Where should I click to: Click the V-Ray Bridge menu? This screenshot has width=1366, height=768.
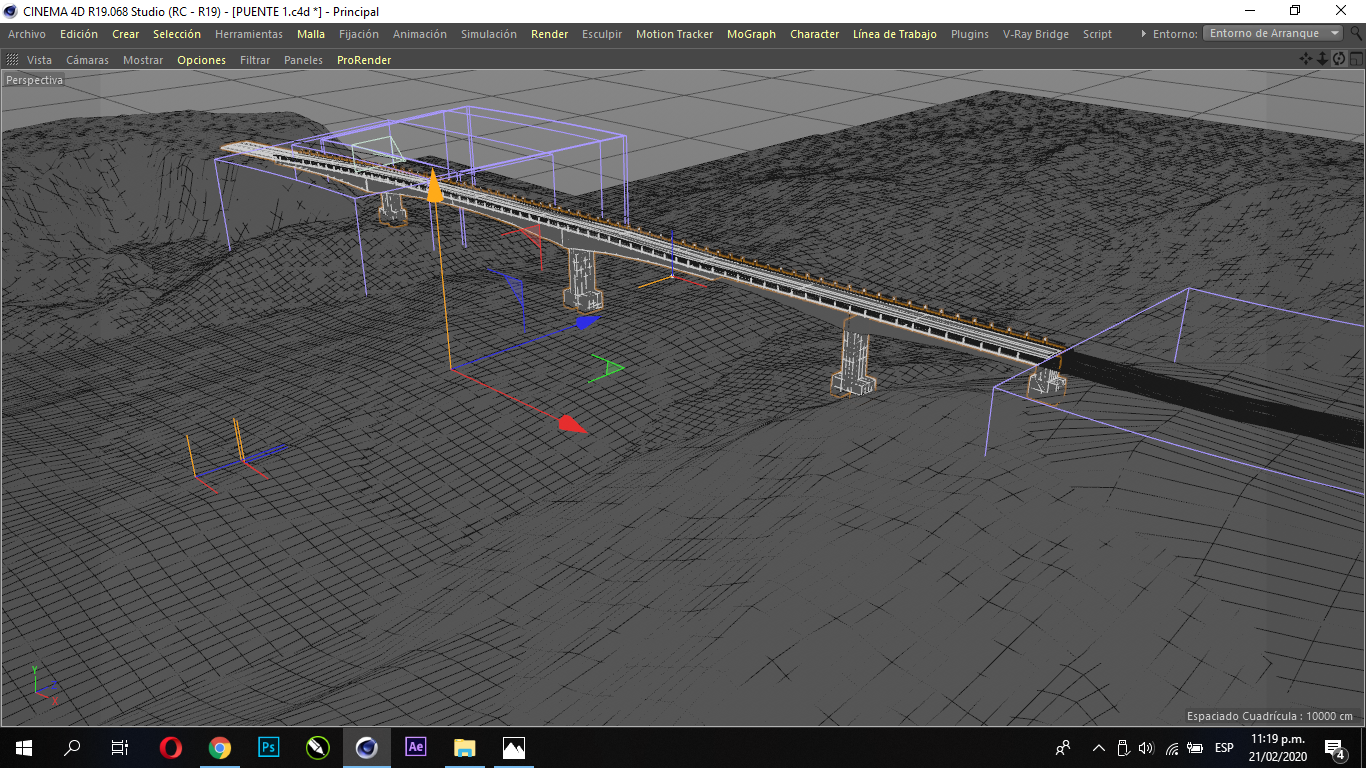point(1035,34)
